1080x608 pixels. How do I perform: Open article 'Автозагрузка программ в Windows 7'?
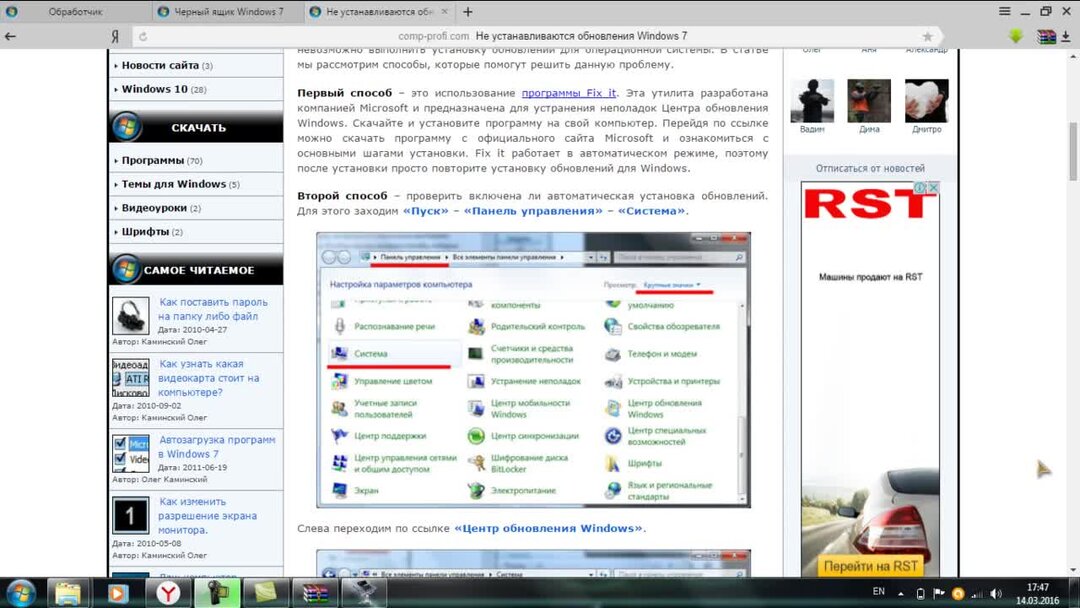coord(216,447)
